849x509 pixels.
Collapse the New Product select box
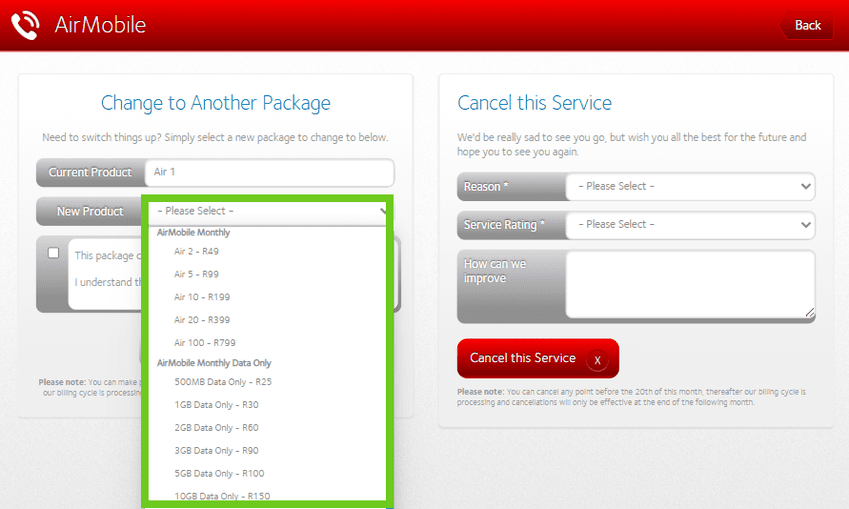click(268, 211)
